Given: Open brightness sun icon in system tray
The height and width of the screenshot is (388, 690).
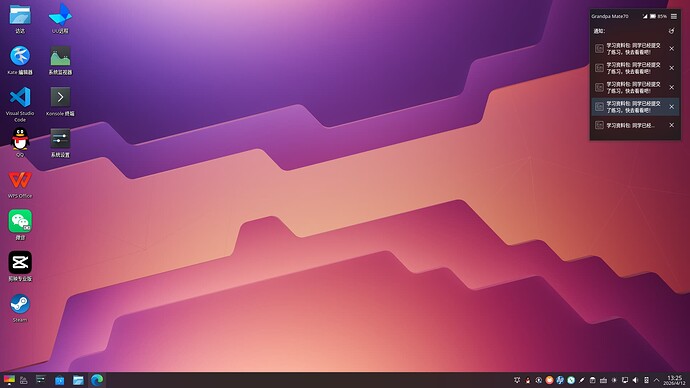Looking at the screenshot, I should 614,380.
